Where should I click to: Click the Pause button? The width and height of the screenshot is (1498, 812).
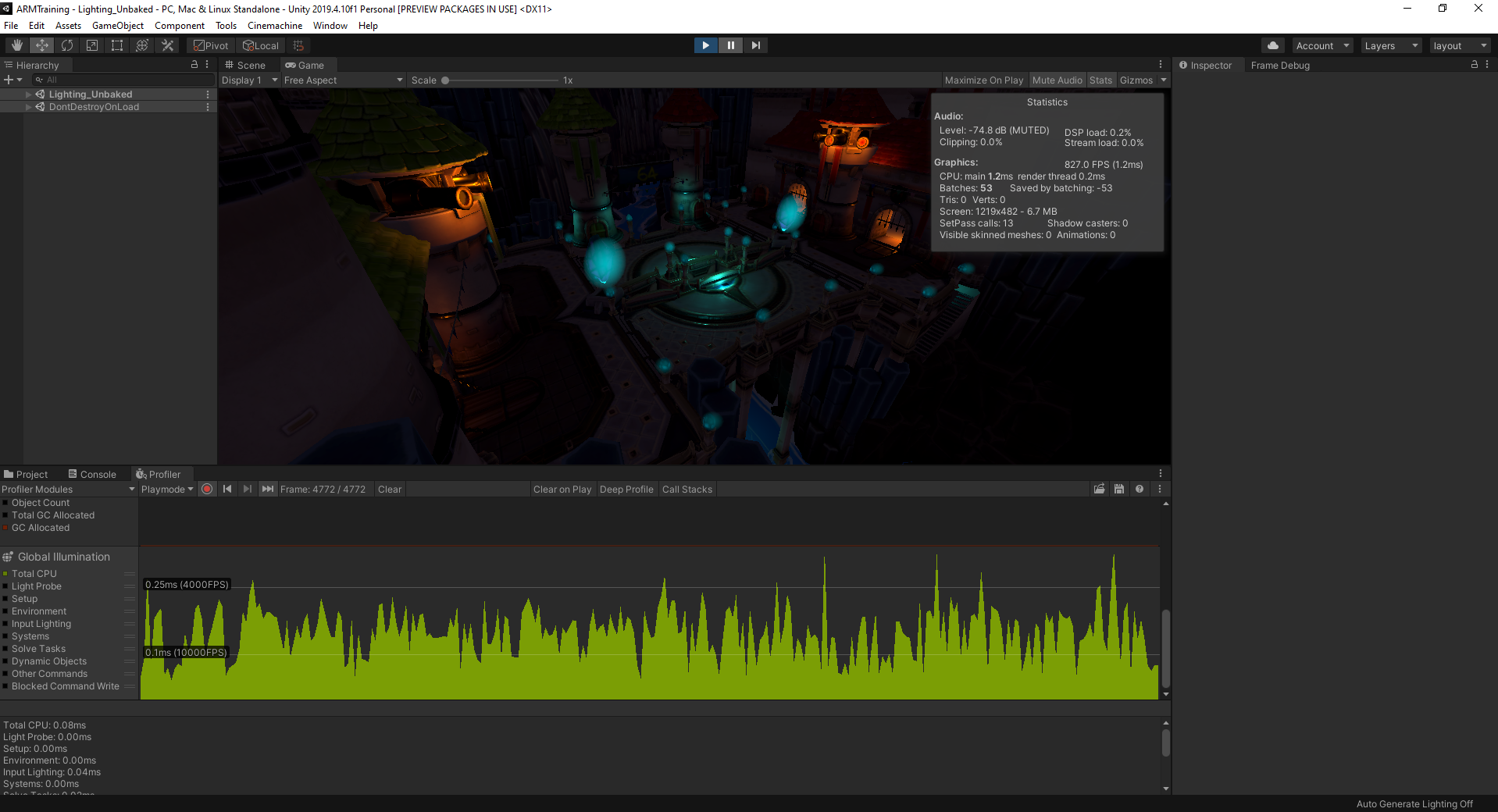[x=730, y=45]
